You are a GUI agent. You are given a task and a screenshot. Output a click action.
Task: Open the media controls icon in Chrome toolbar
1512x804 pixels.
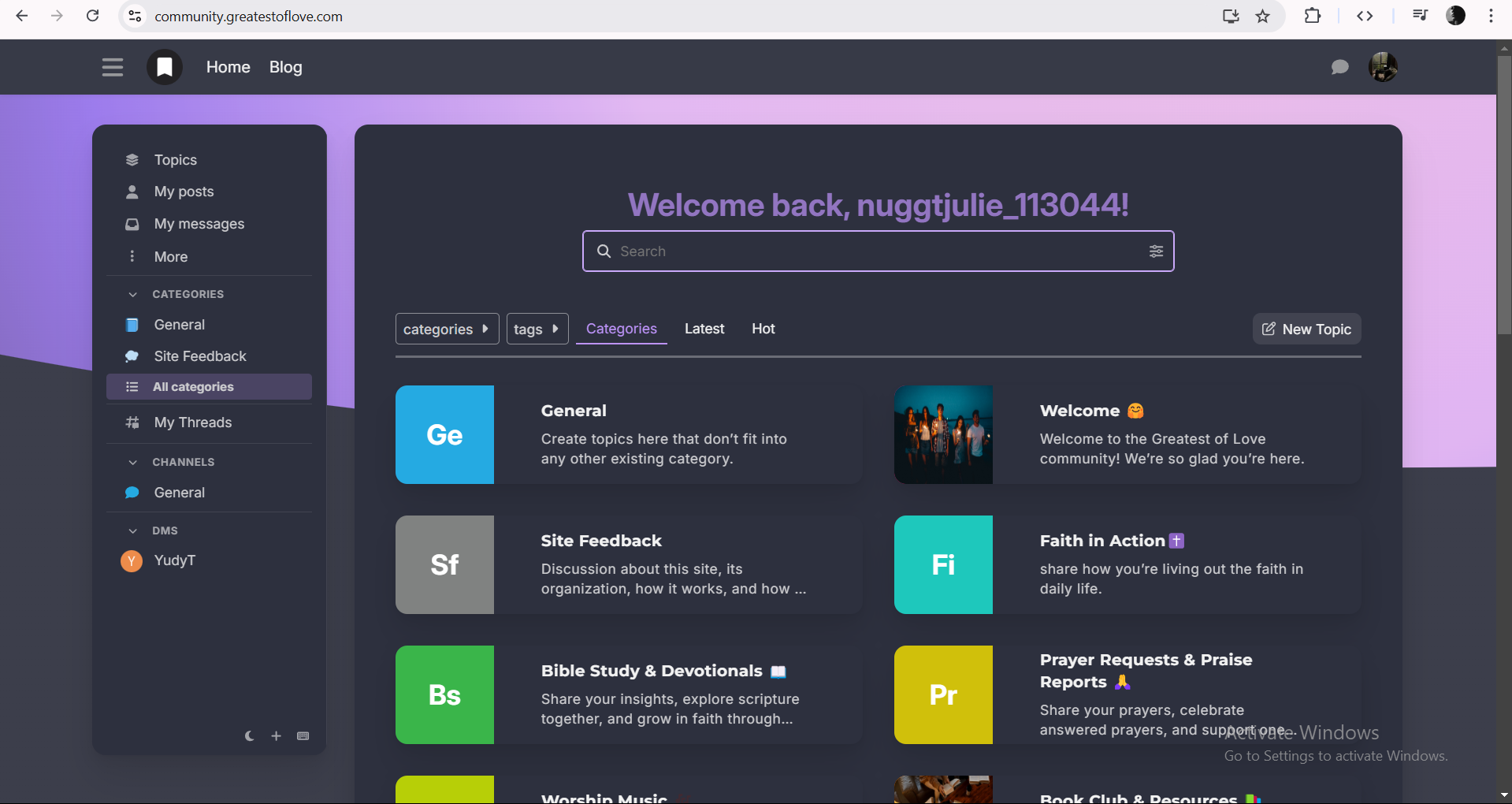1420,16
